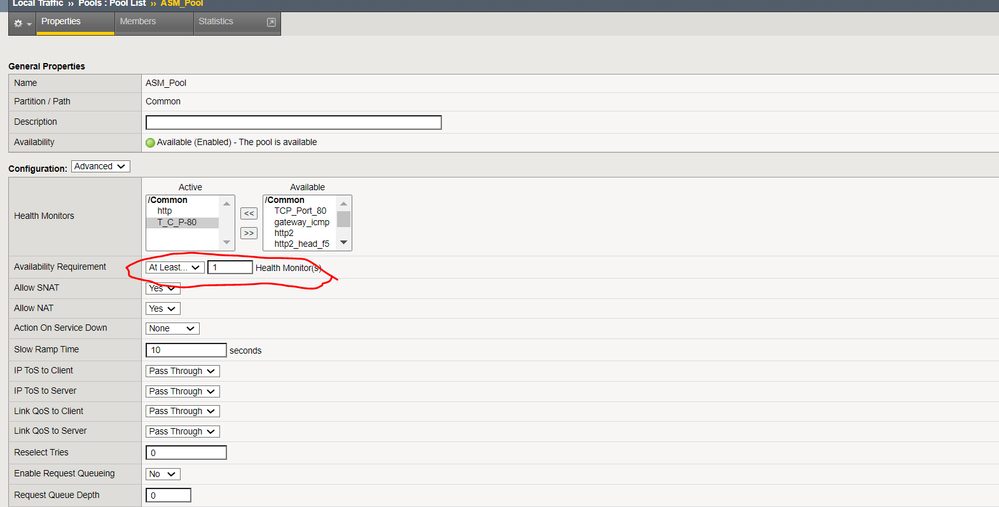Select http2 in Available monitors
The height and width of the screenshot is (507, 999).
(284, 233)
